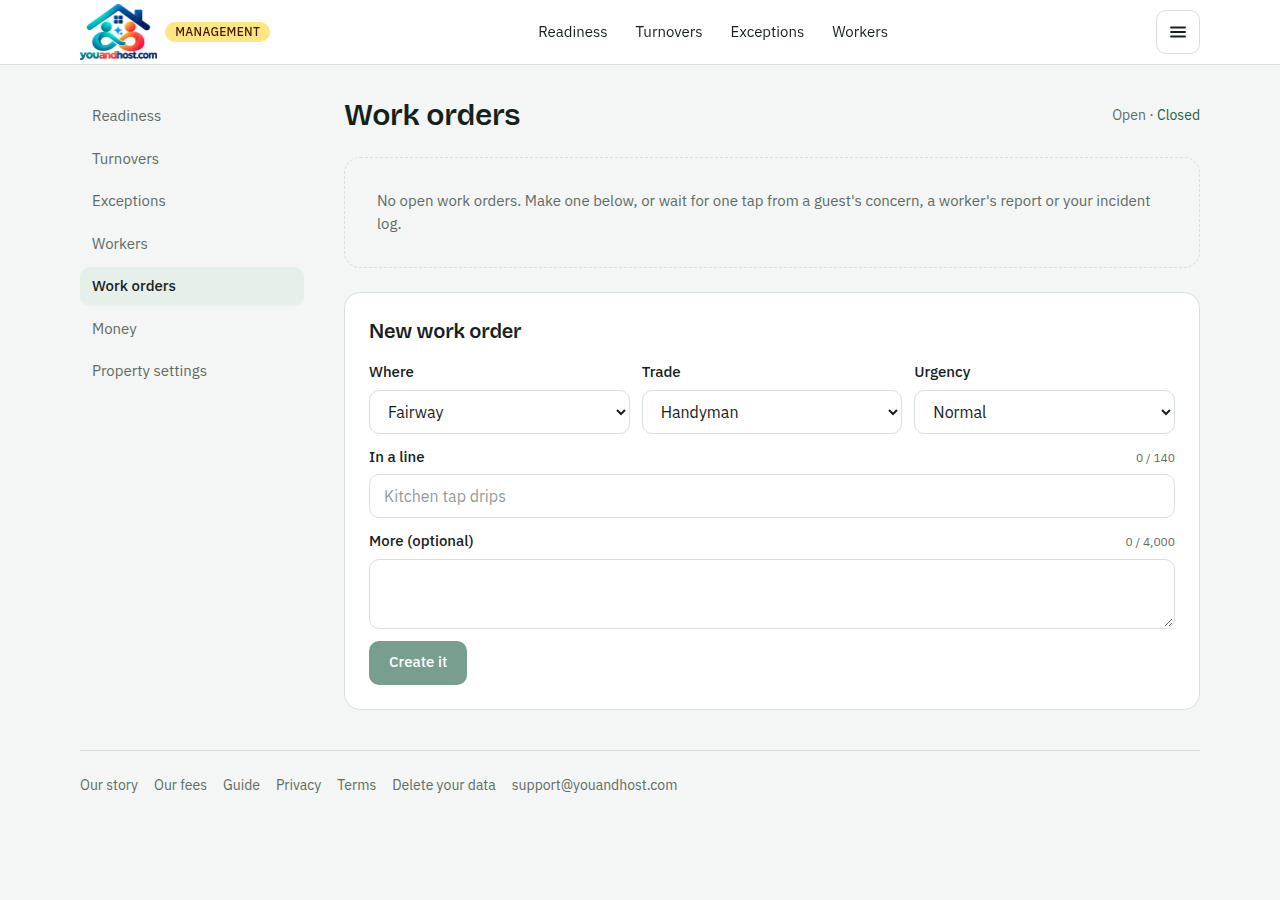Click the No open work orders message

coord(764,212)
